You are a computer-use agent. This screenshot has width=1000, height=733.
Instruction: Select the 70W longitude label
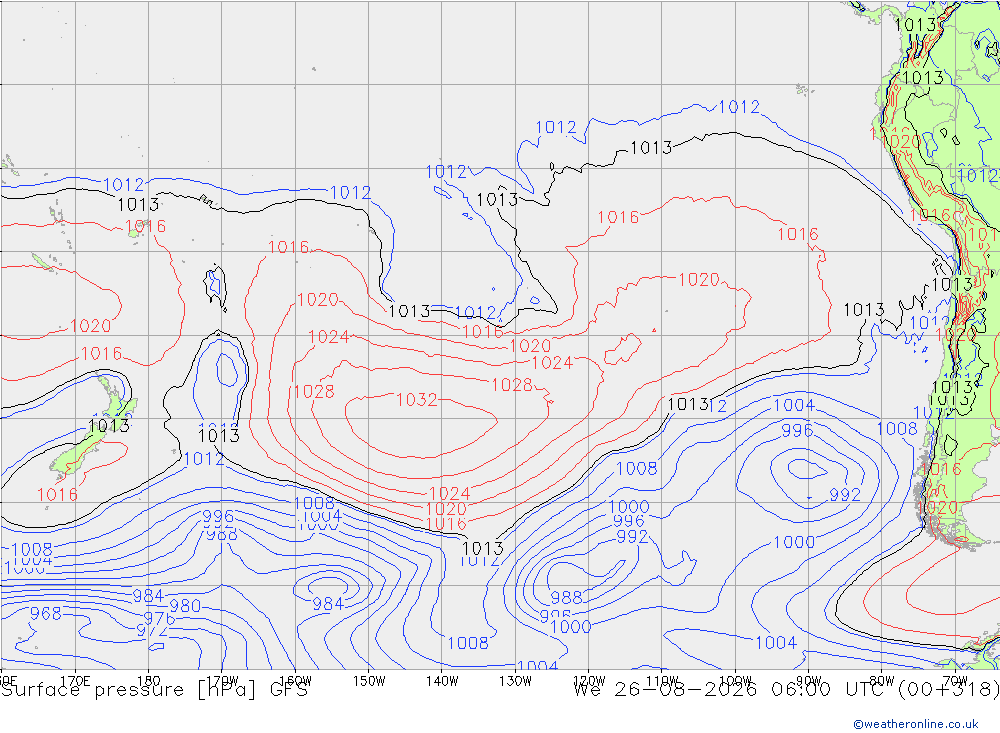(x=955, y=680)
